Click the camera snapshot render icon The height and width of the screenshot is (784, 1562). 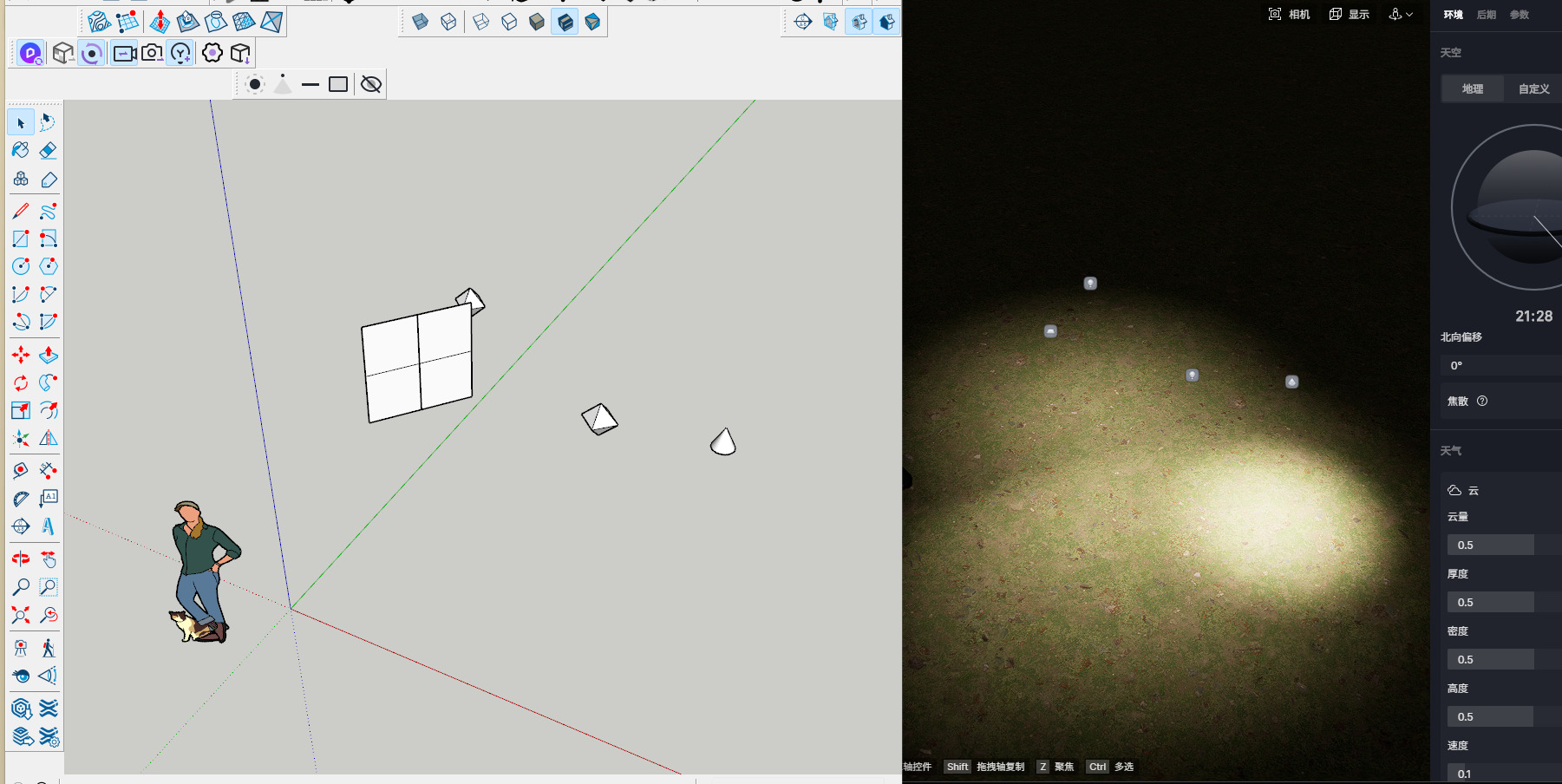(x=152, y=53)
